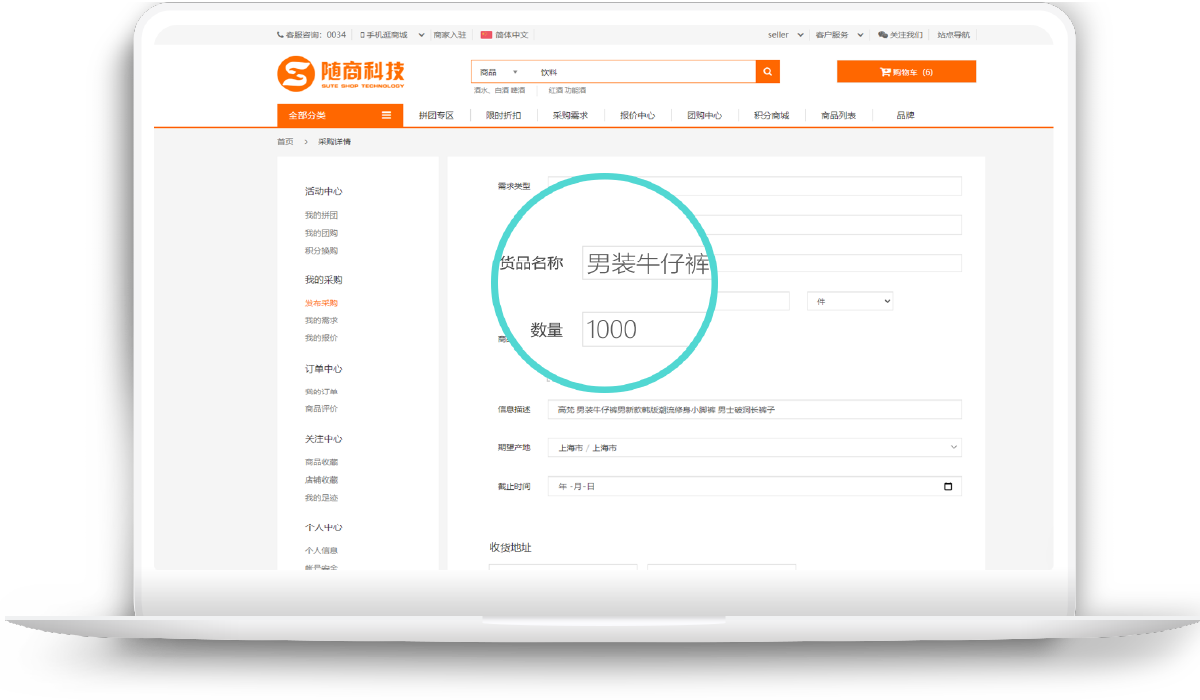Click the 关注中心 sidebar heading
The height and width of the screenshot is (700, 1200).
point(323,439)
